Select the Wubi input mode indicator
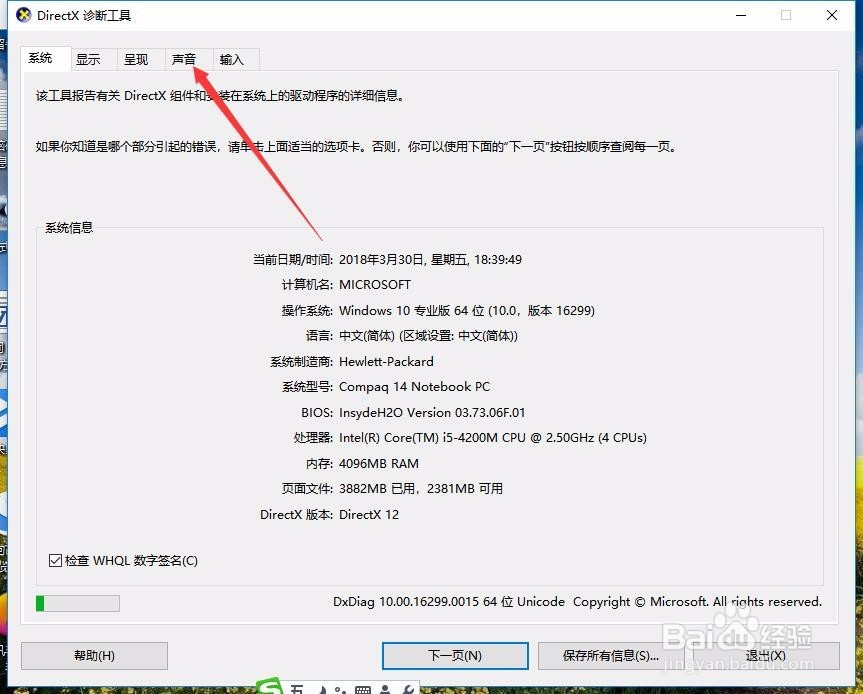Image resolution: width=863 pixels, height=694 pixels. [x=298, y=688]
